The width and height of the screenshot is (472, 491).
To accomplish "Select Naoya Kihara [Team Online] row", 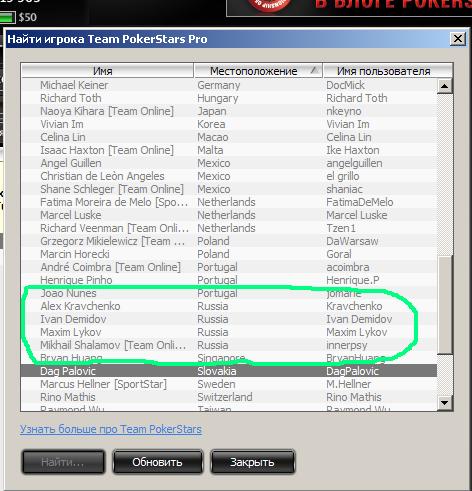I will 229,111.
